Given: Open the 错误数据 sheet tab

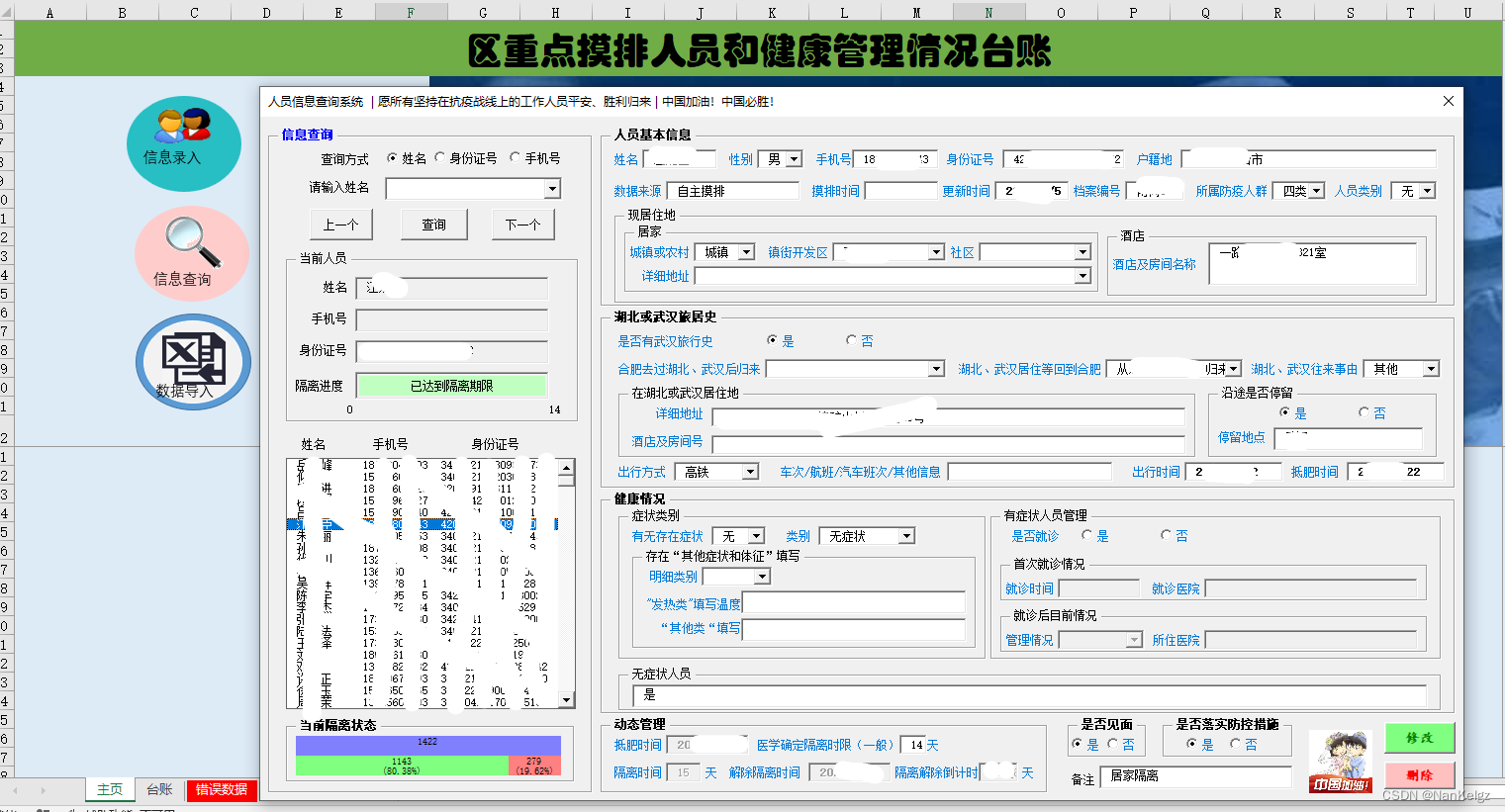Looking at the screenshot, I should pos(221,789).
